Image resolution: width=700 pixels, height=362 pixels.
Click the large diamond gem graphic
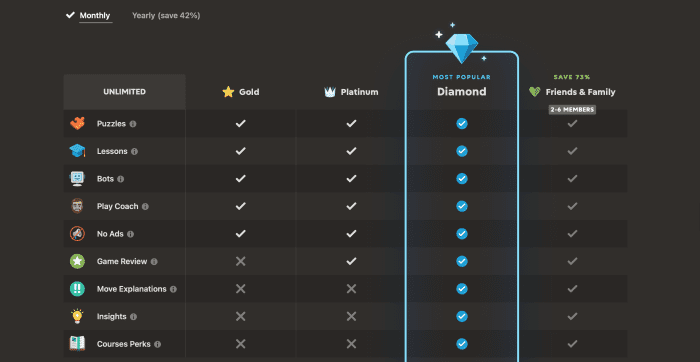tap(462, 48)
